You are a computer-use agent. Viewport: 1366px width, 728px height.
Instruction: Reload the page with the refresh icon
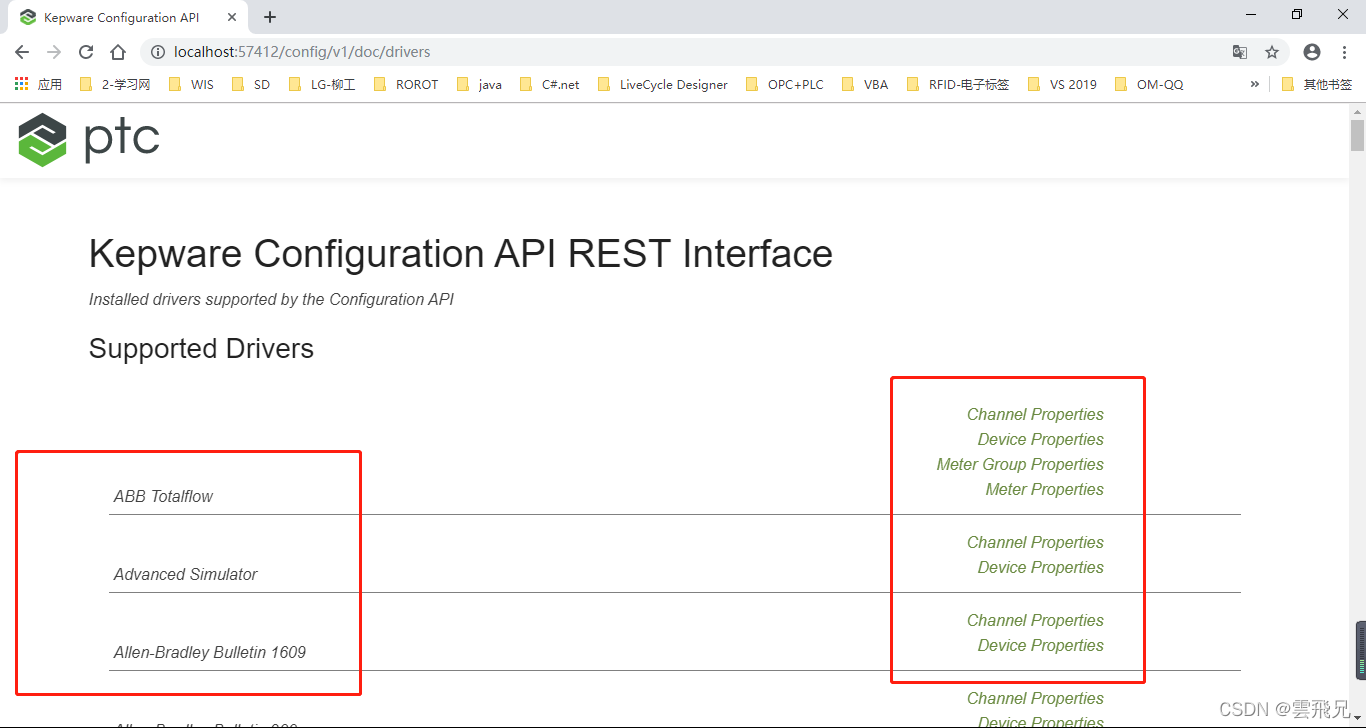(86, 52)
